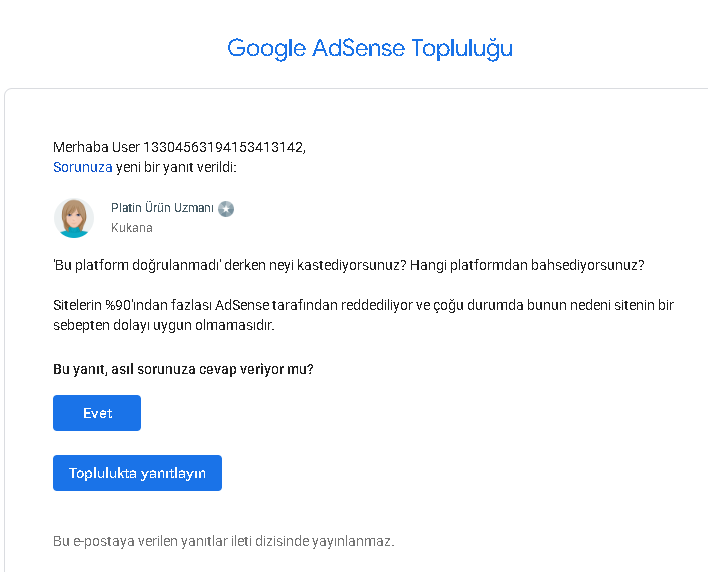Viewport: 708px width, 572px height.
Task: Click the 'yeni bir yanıt verildi' text
Action: 176,167
